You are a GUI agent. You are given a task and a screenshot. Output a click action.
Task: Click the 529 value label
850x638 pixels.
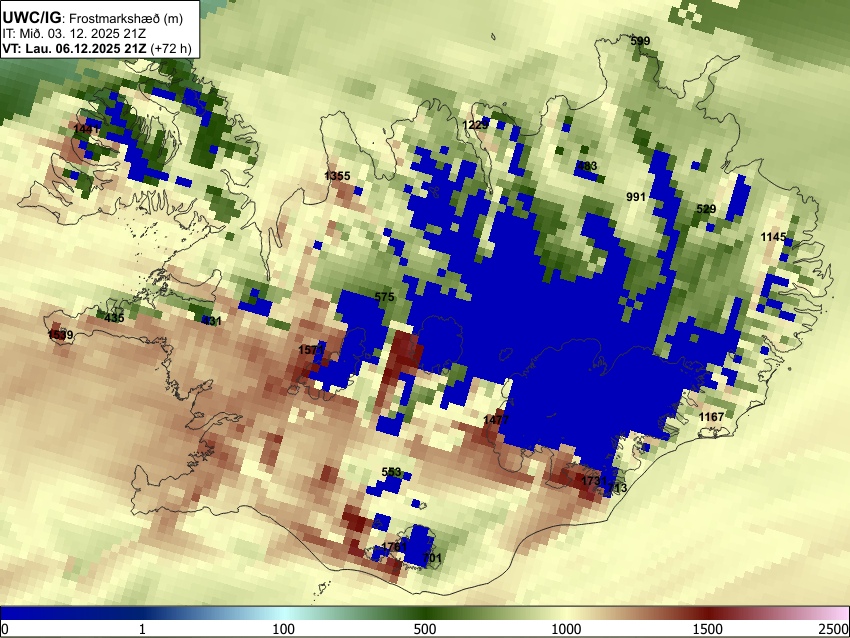pos(706,209)
